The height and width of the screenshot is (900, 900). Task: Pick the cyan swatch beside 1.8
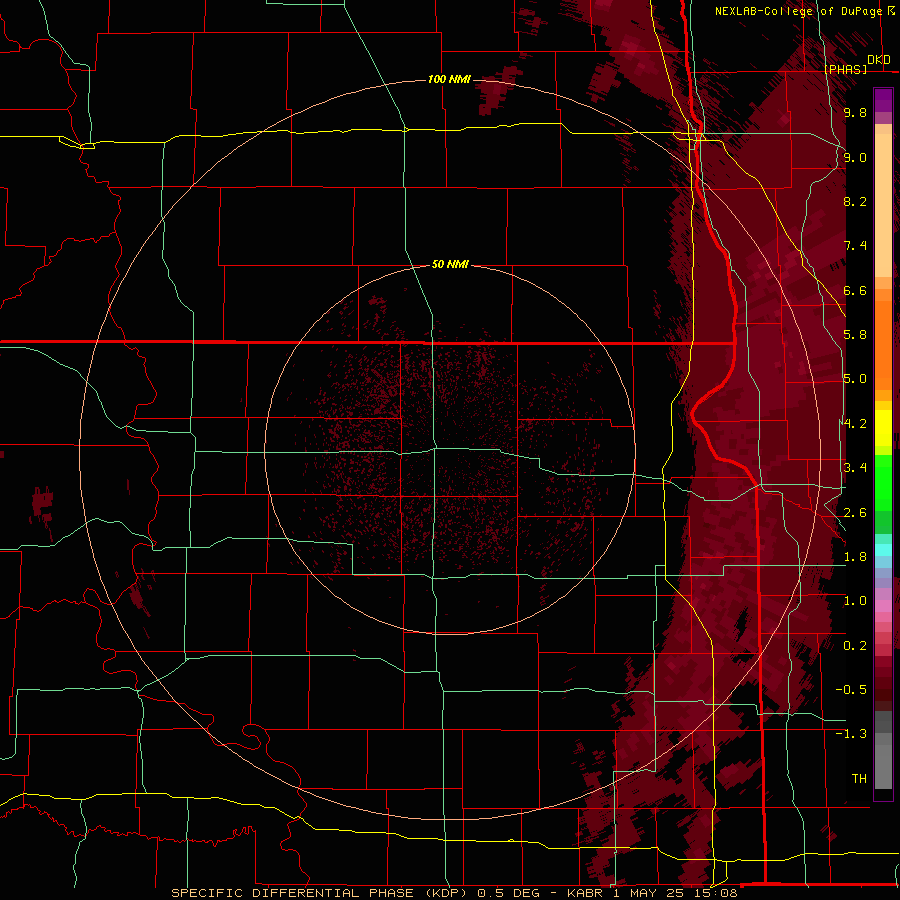tap(883, 550)
